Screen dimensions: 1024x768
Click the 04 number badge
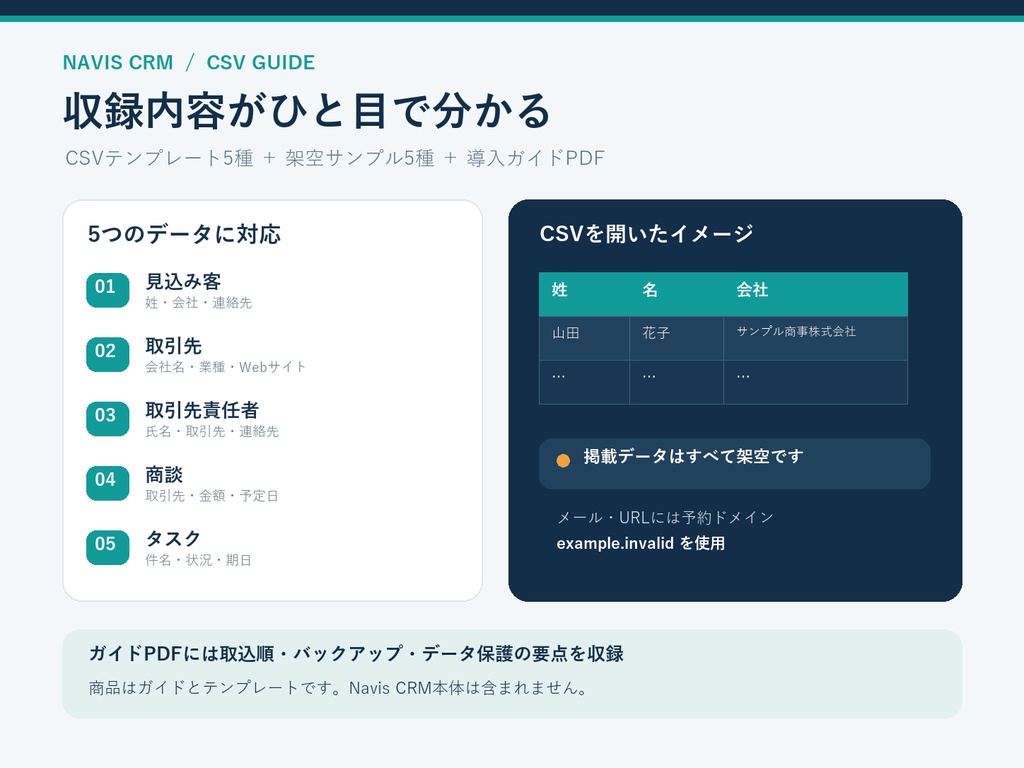[108, 483]
